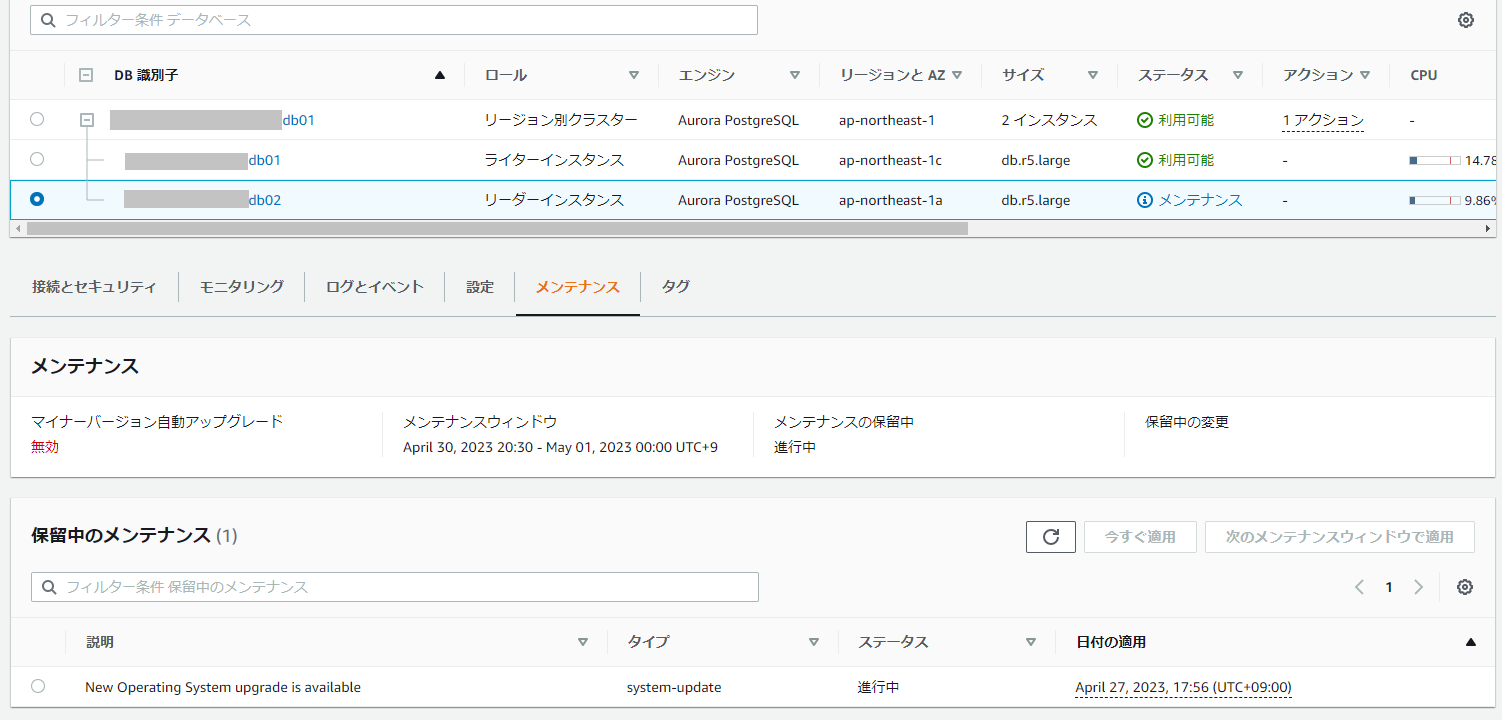This screenshot has height=720, width=1502.
Task: Focus the database filter field
Action: [x=394, y=20]
